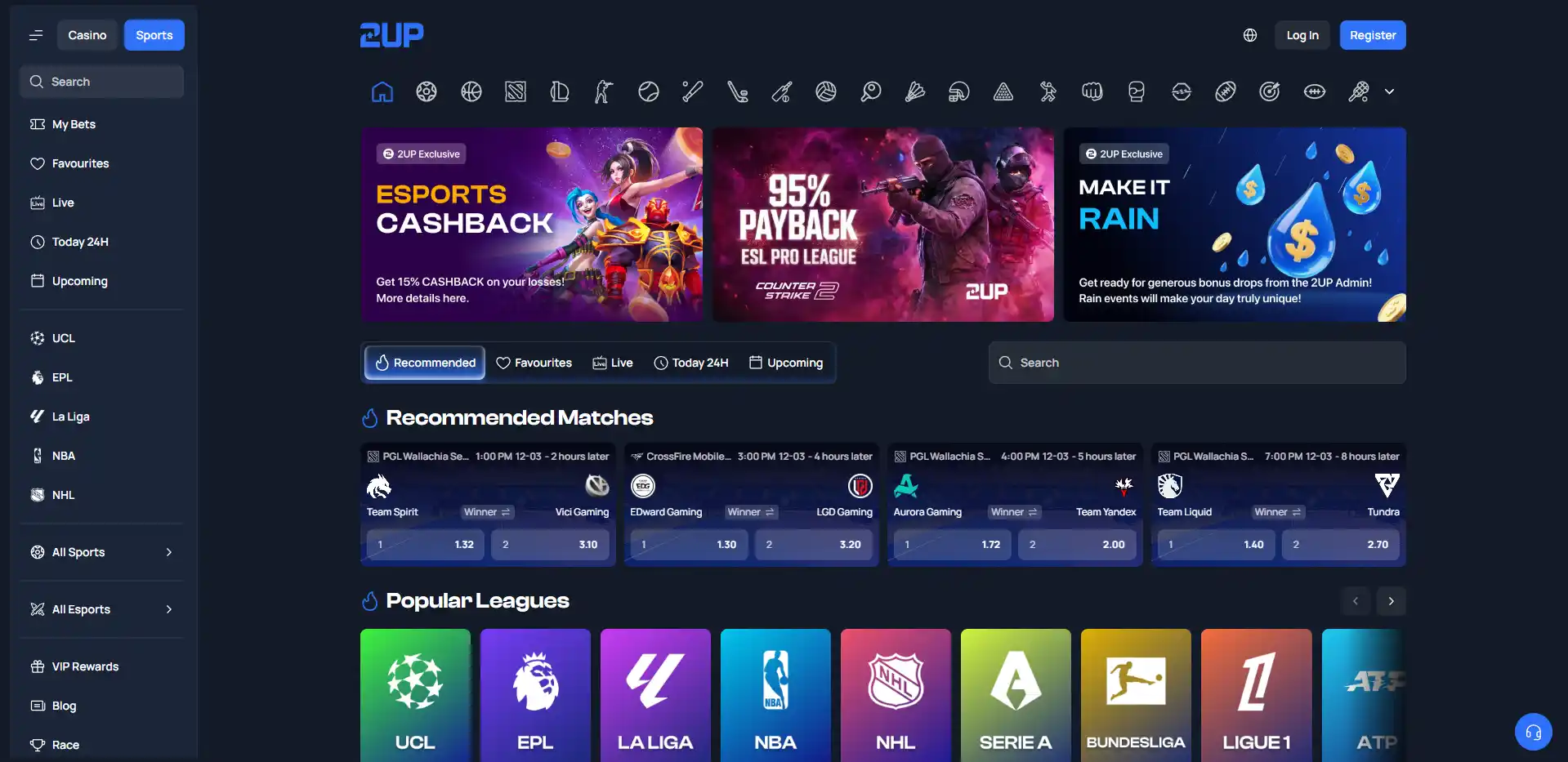Viewport: 1568px width, 762px height.
Task: Click the Register button
Action: point(1373,35)
